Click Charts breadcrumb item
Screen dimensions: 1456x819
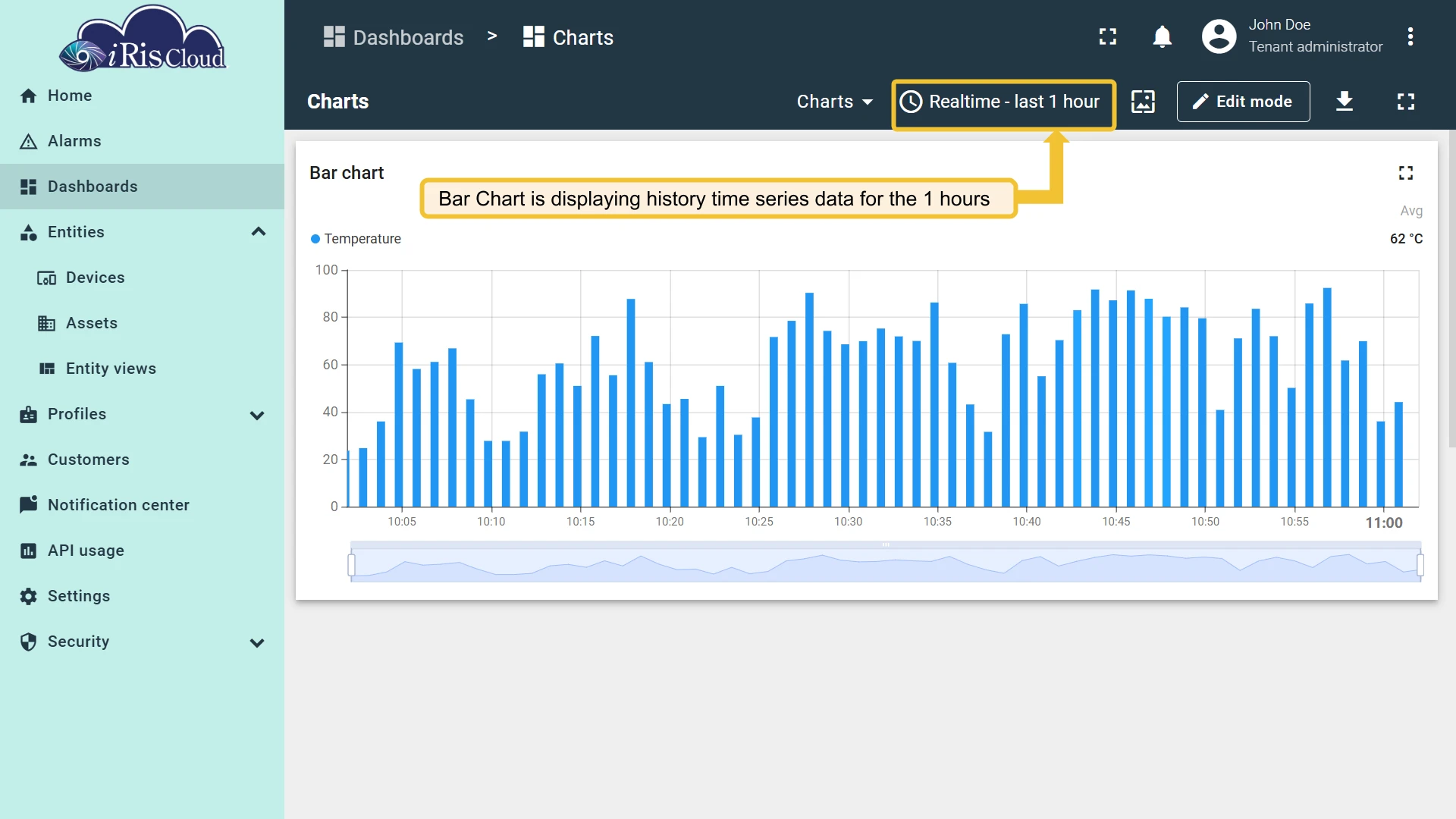click(568, 37)
